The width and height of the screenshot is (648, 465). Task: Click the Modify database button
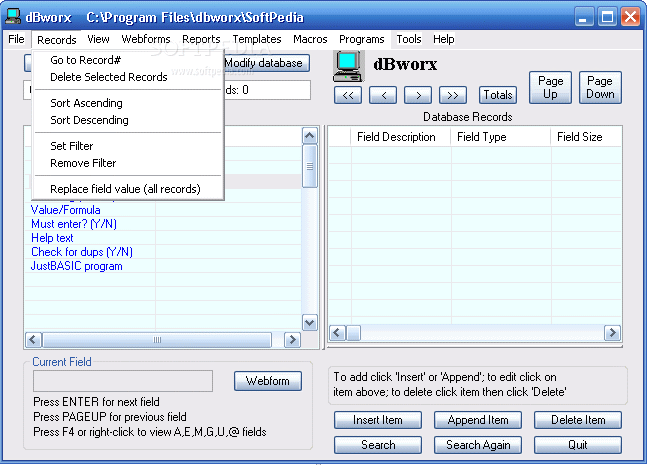pyautogui.click(x=267, y=63)
